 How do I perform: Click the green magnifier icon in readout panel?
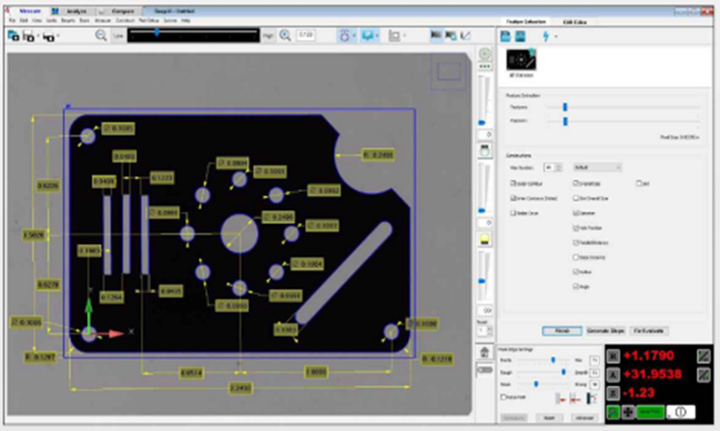click(x=613, y=412)
